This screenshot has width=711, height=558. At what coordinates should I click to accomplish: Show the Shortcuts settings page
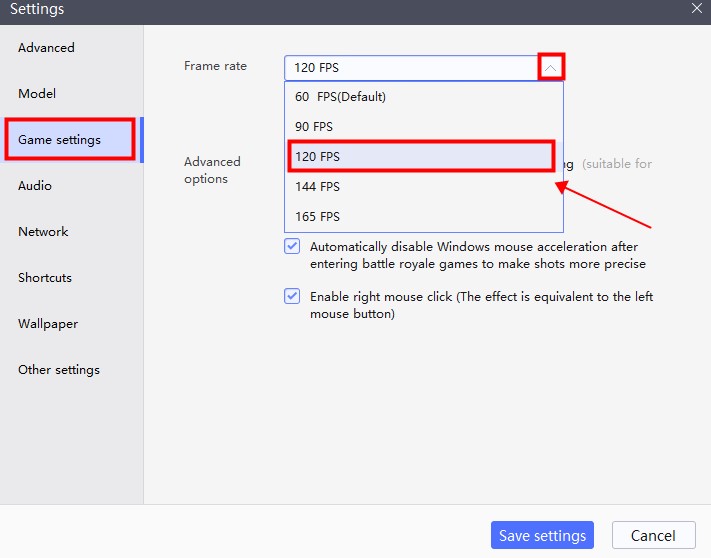coord(45,277)
